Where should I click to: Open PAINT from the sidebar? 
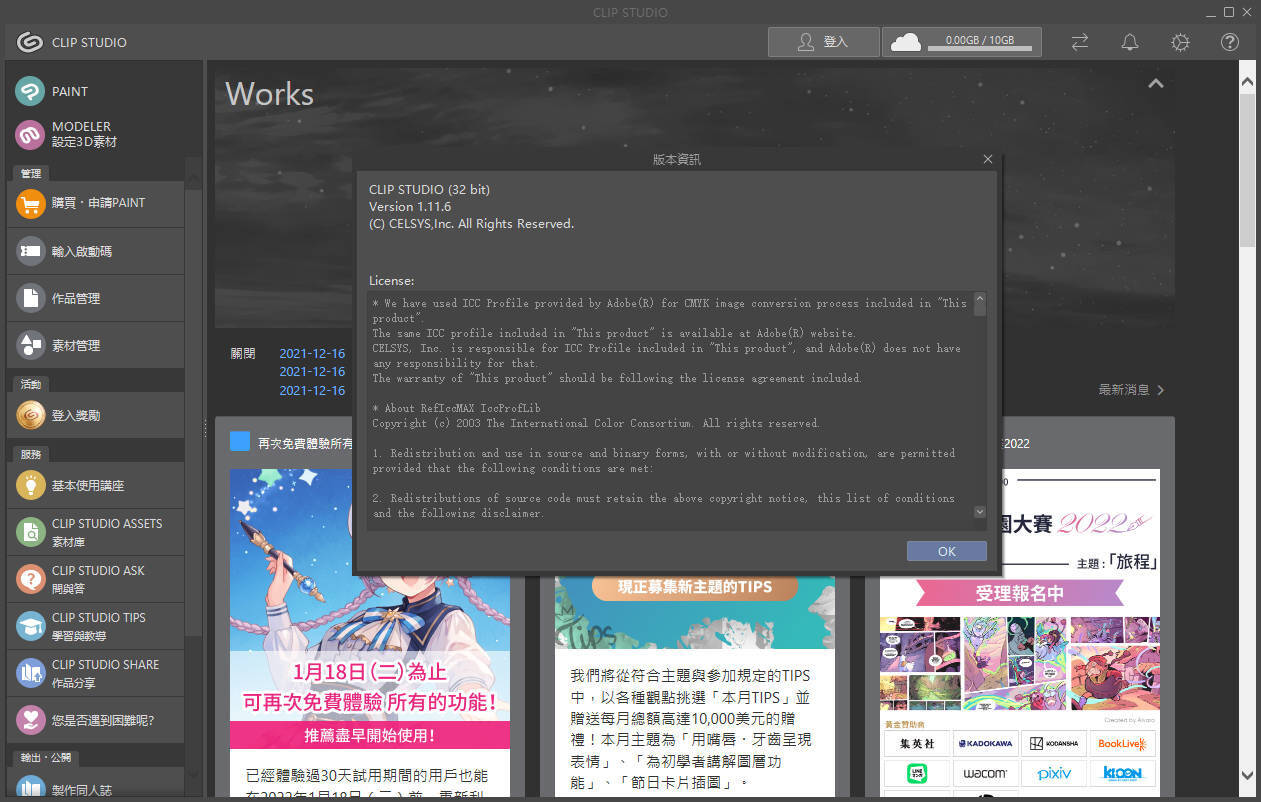tap(70, 91)
